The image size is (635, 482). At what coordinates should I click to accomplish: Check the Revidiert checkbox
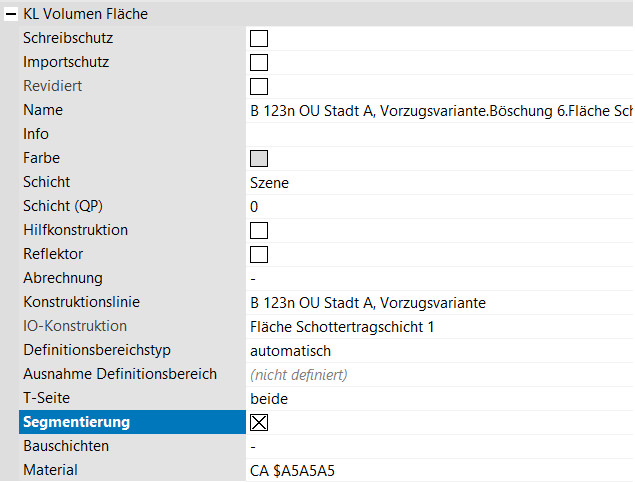coord(259,86)
